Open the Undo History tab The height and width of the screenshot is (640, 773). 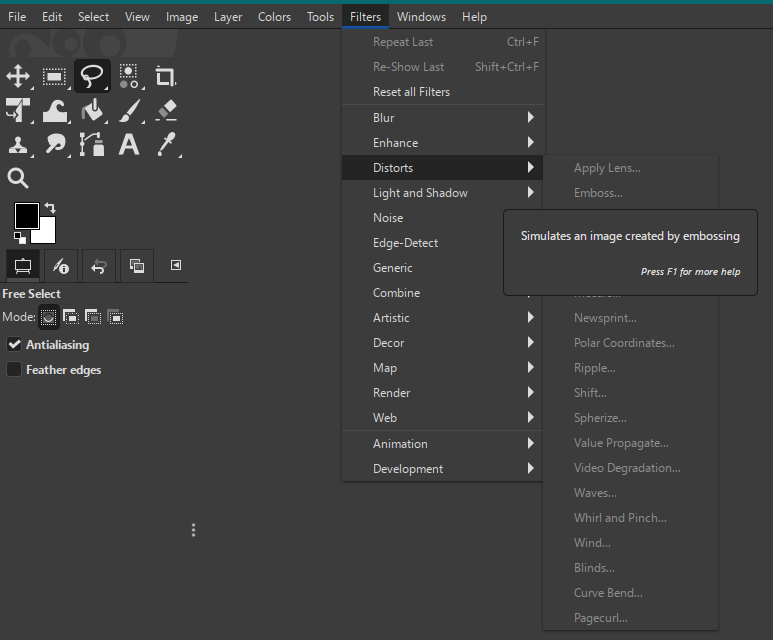coord(99,266)
